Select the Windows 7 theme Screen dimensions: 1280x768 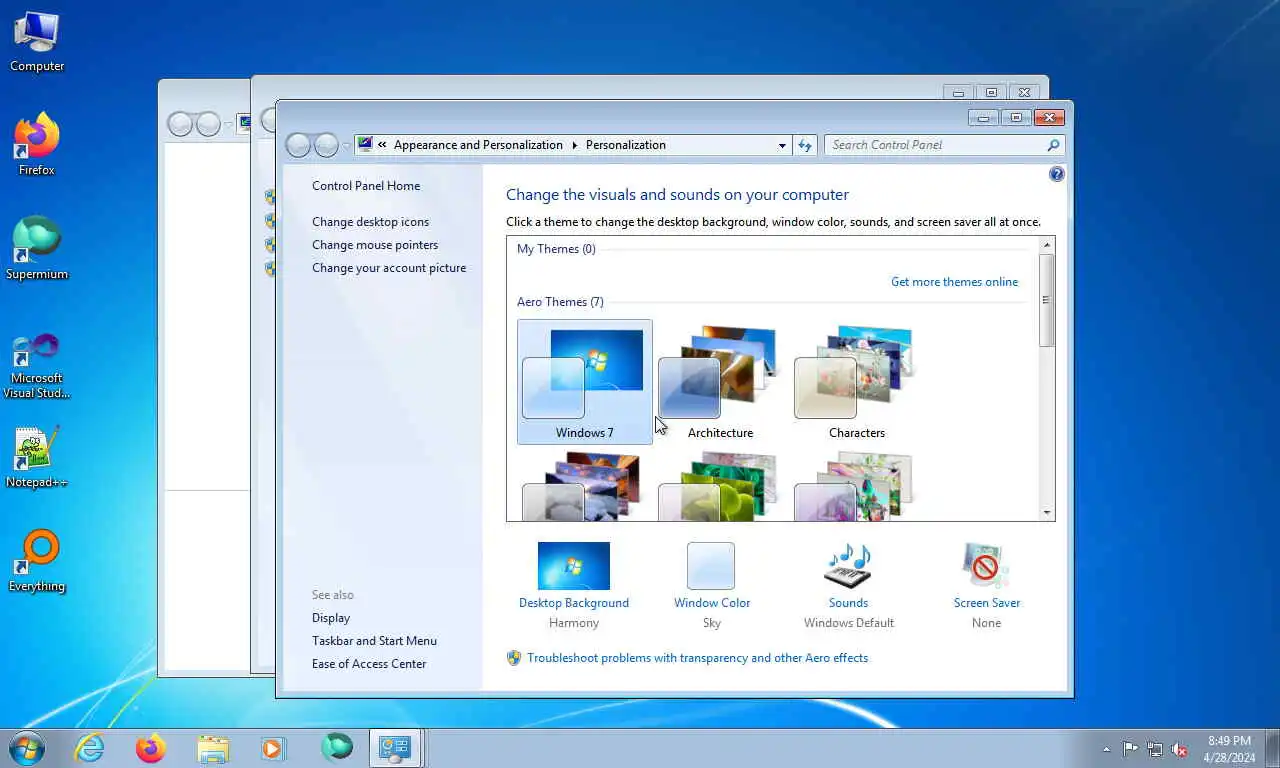pos(585,382)
